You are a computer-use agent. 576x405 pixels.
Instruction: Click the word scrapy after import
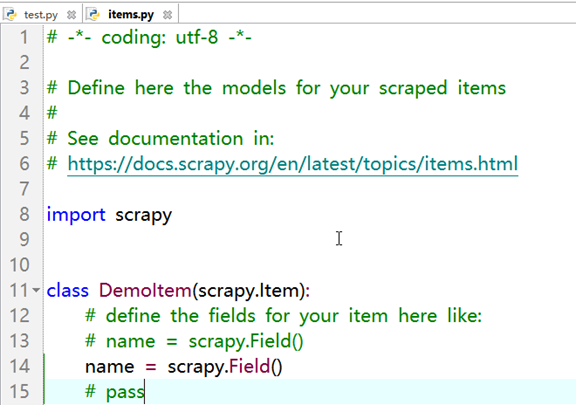(x=143, y=215)
